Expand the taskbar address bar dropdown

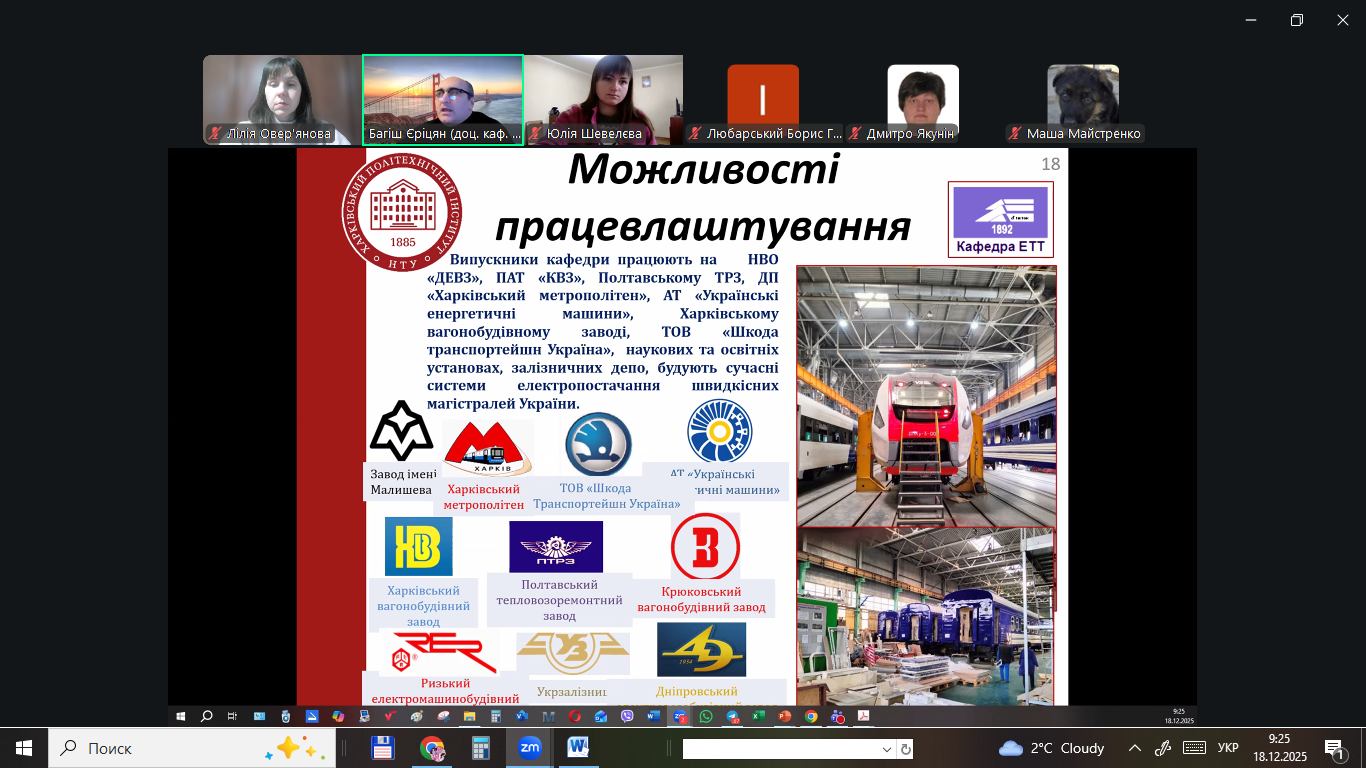[x=887, y=749]
